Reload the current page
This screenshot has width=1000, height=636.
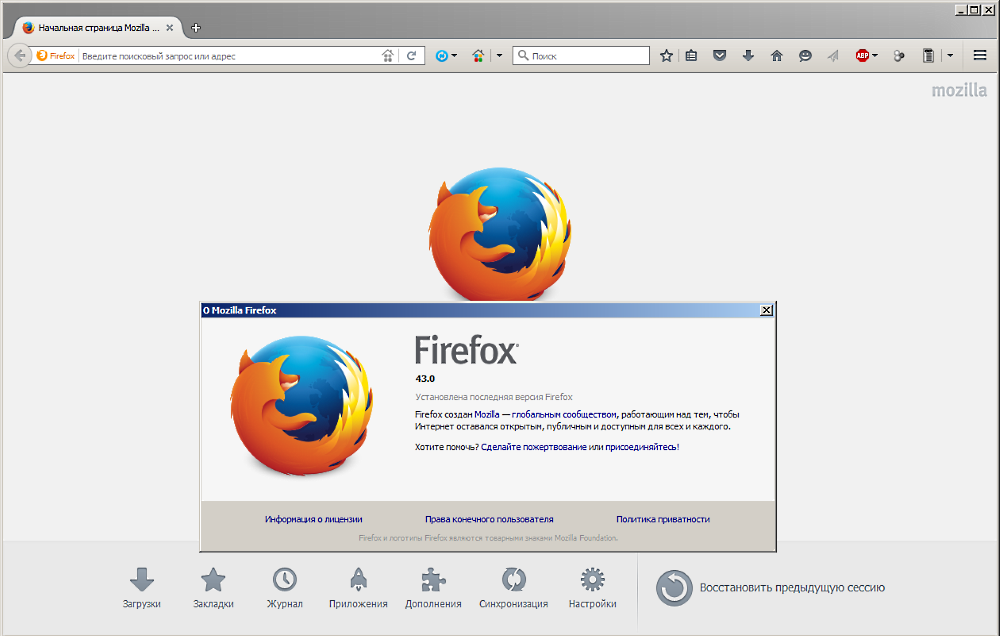(412, 56)
